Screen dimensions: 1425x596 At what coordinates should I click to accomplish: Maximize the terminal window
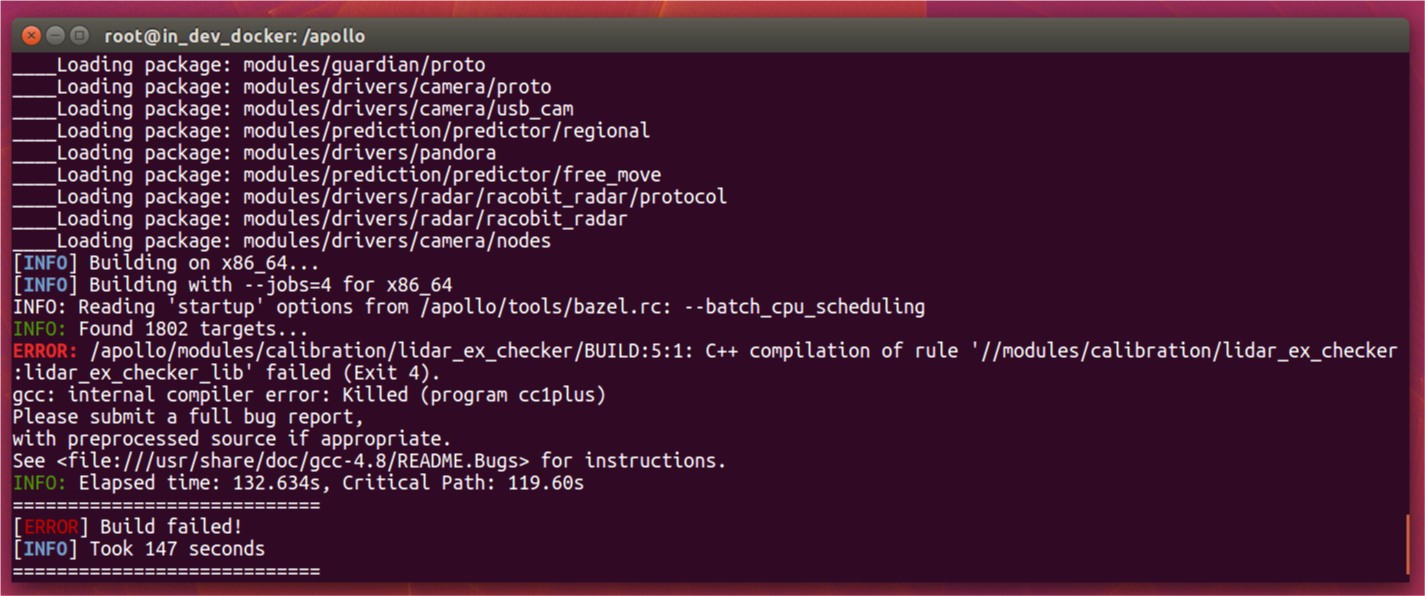(79, 35)
